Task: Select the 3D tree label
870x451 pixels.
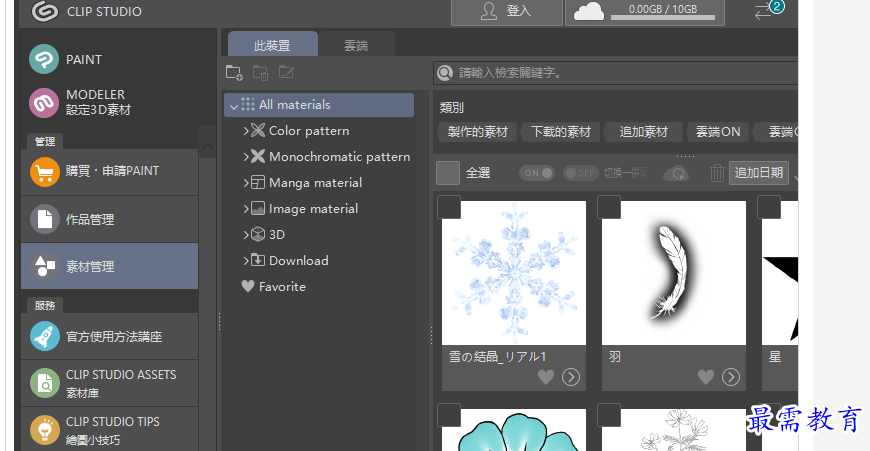Action: [x=277, y=235]
